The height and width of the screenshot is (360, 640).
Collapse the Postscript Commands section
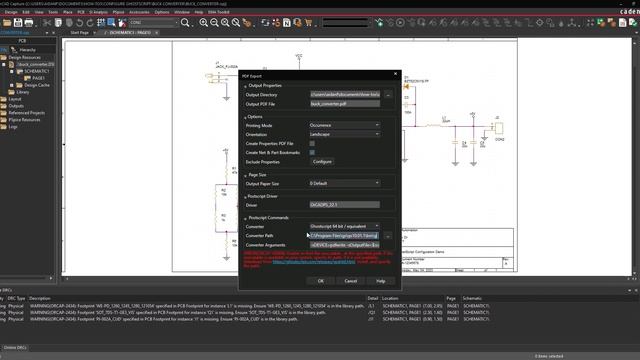pyautogui.click(x=245, y=218)
